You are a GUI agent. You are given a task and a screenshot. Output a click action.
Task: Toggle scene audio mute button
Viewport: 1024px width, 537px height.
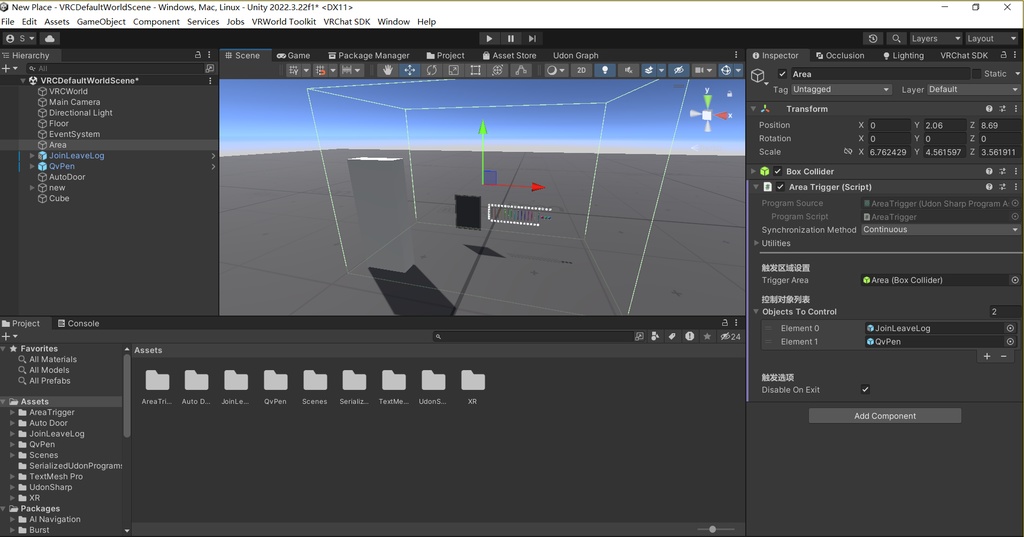click(x=628, y=70)
